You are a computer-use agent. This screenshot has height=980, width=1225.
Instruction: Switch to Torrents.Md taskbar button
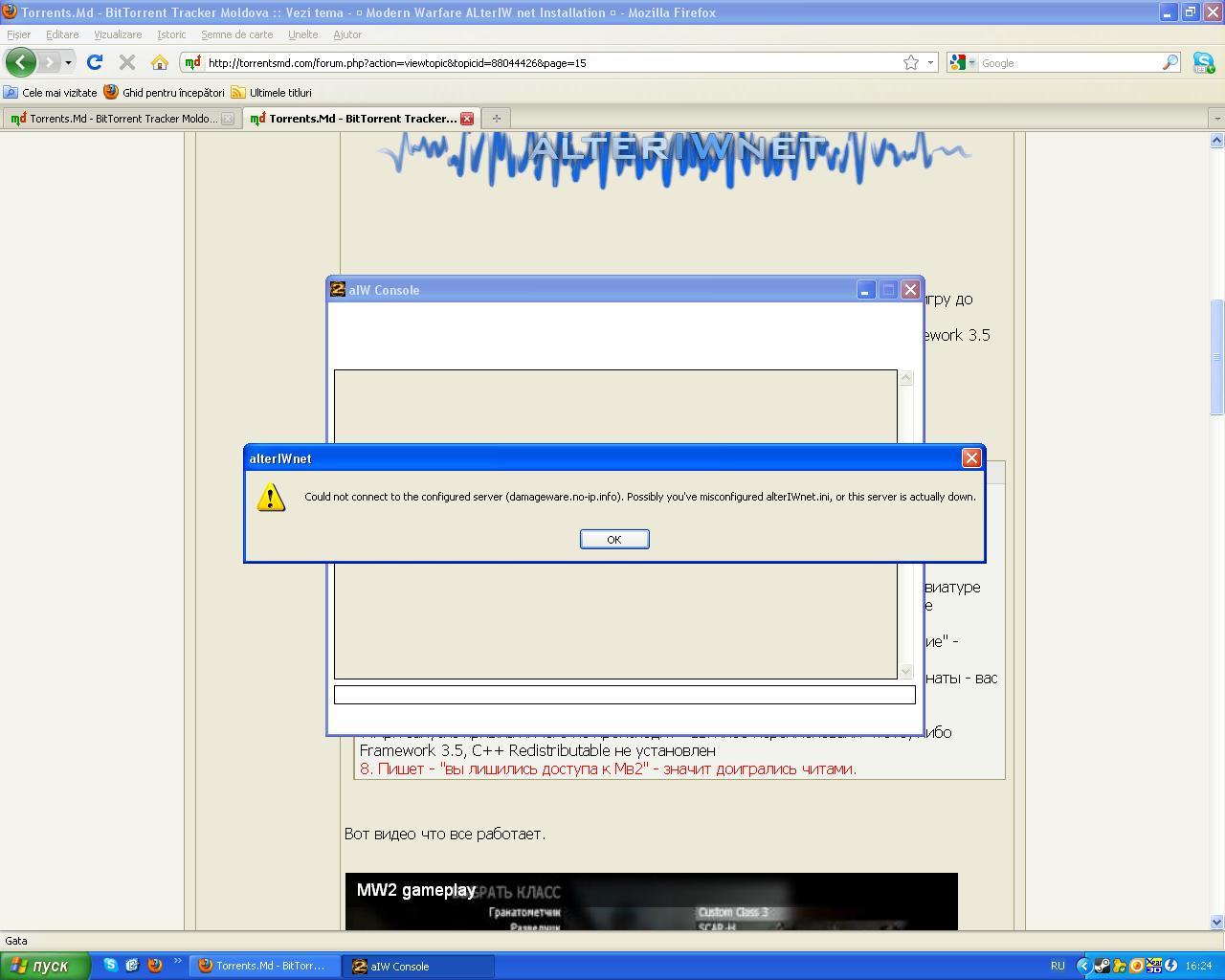click(x=264, y=966)
